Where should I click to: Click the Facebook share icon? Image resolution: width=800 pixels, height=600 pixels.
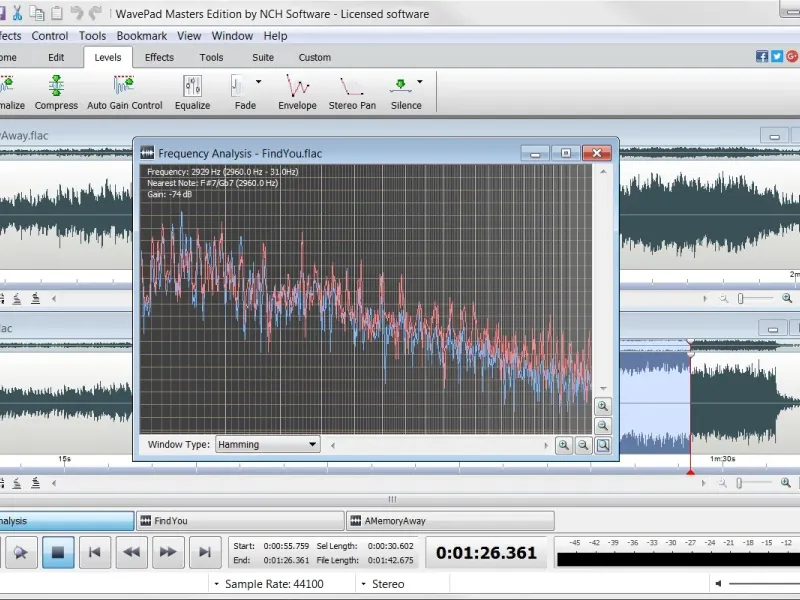point(762,56)
